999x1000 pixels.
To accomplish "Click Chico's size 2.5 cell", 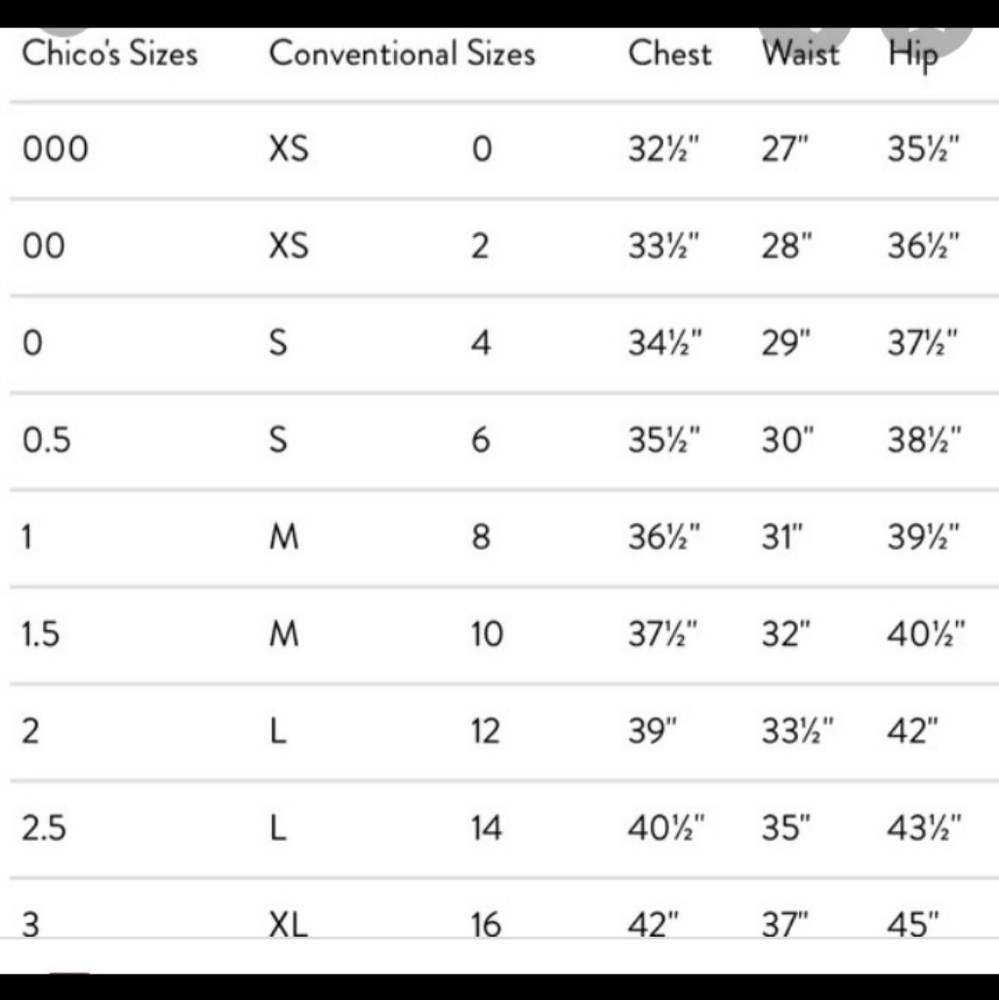I will [x=44, y=828].
